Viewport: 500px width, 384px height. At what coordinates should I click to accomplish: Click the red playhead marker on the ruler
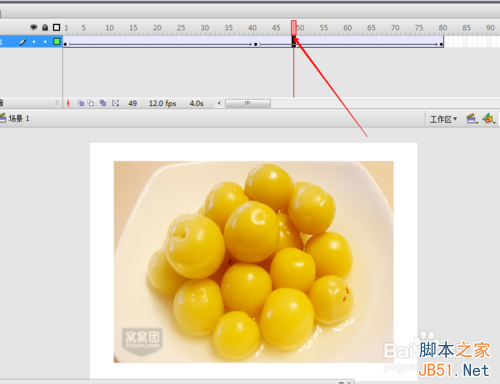click(294, 27)
